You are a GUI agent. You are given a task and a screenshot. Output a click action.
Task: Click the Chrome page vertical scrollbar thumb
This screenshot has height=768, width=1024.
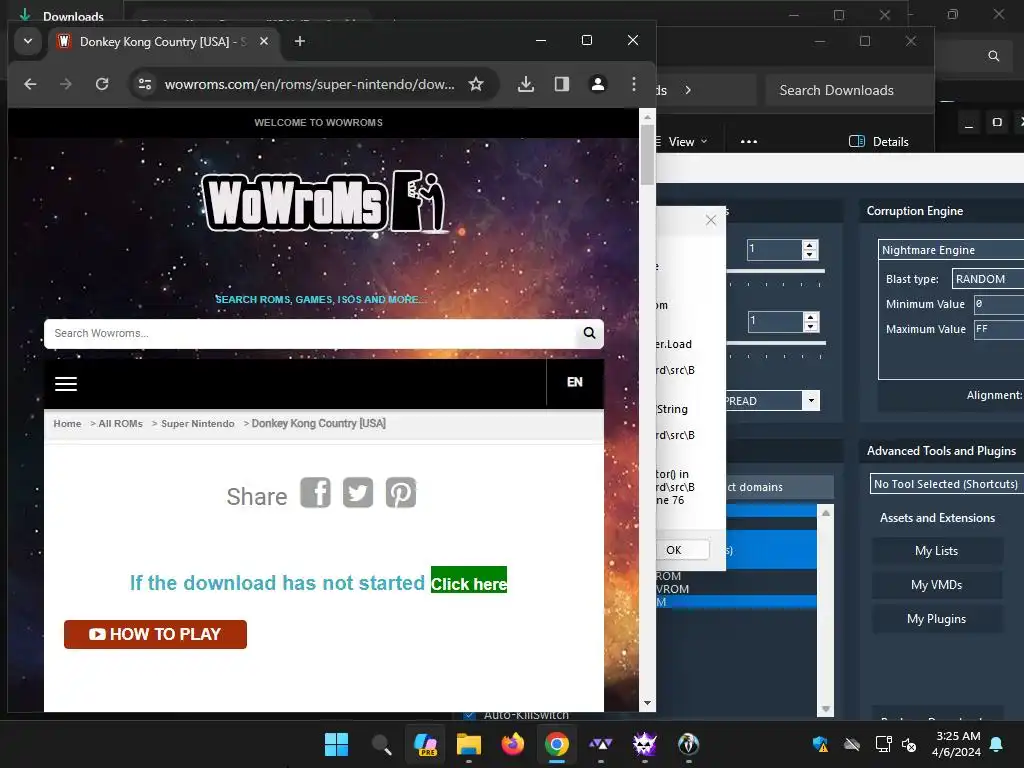[x=647, y=155]
